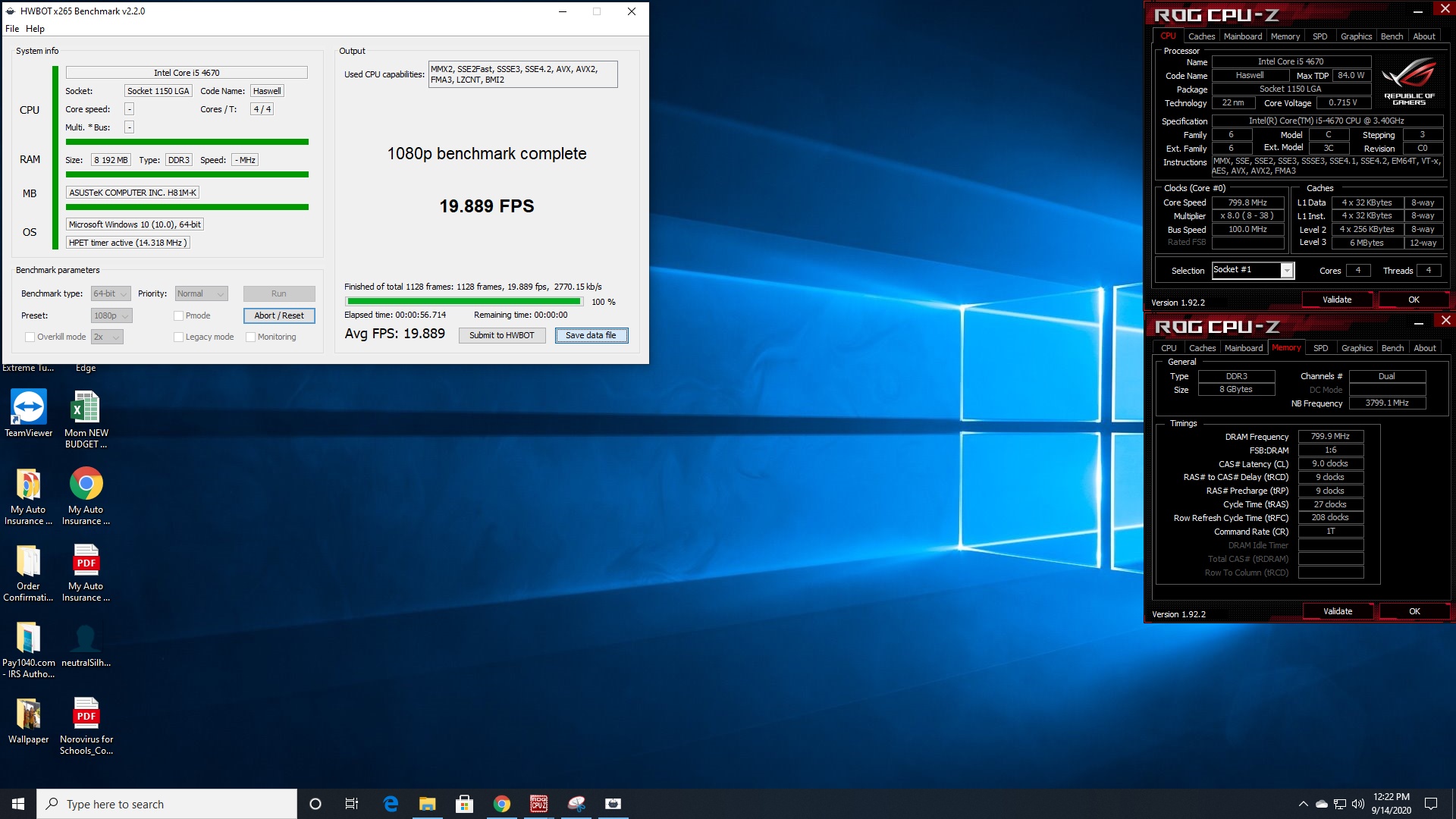Open Norovirus for Schools PDF
1456x819 pixels.
[86, 726]
